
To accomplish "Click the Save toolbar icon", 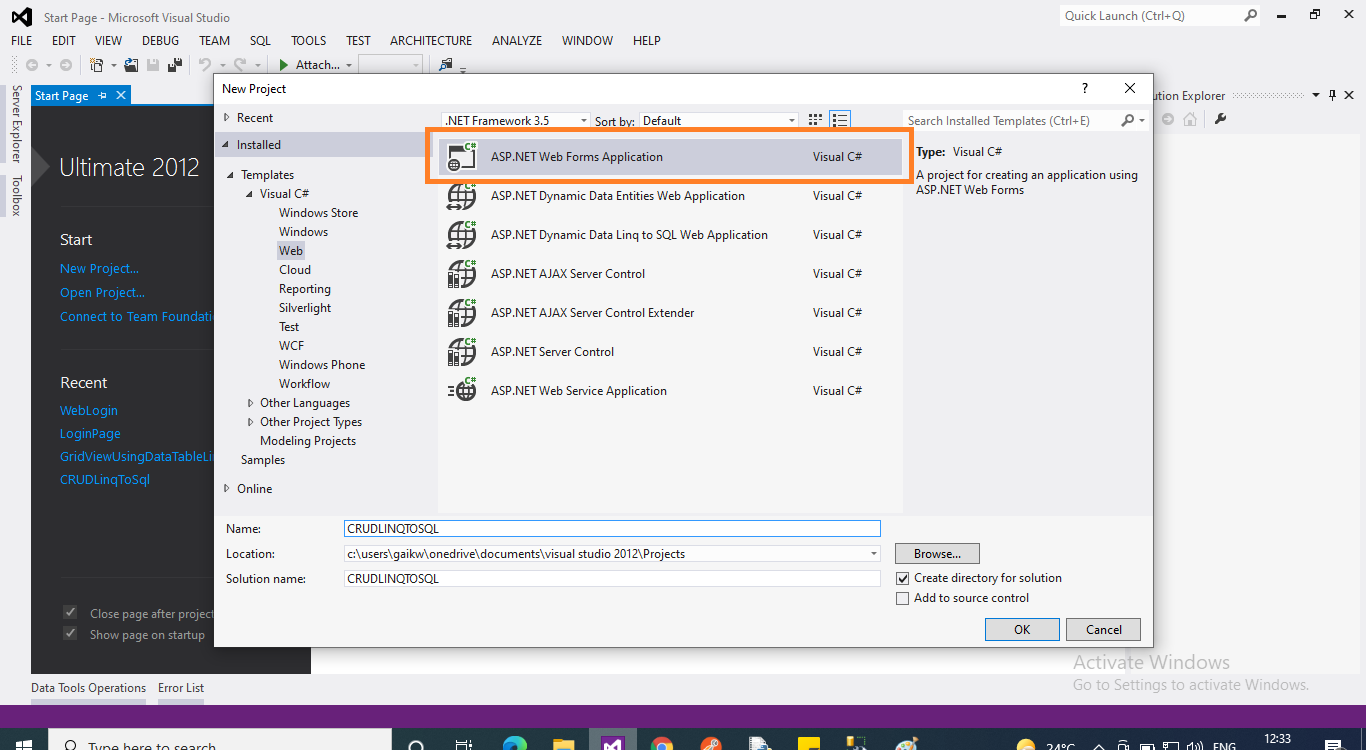I will click(153, 65).
